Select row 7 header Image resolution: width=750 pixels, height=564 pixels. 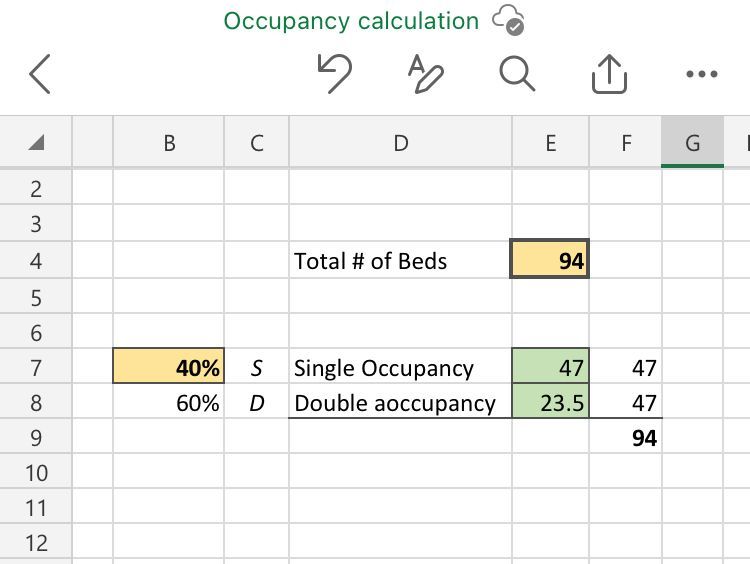click(35, 368)
